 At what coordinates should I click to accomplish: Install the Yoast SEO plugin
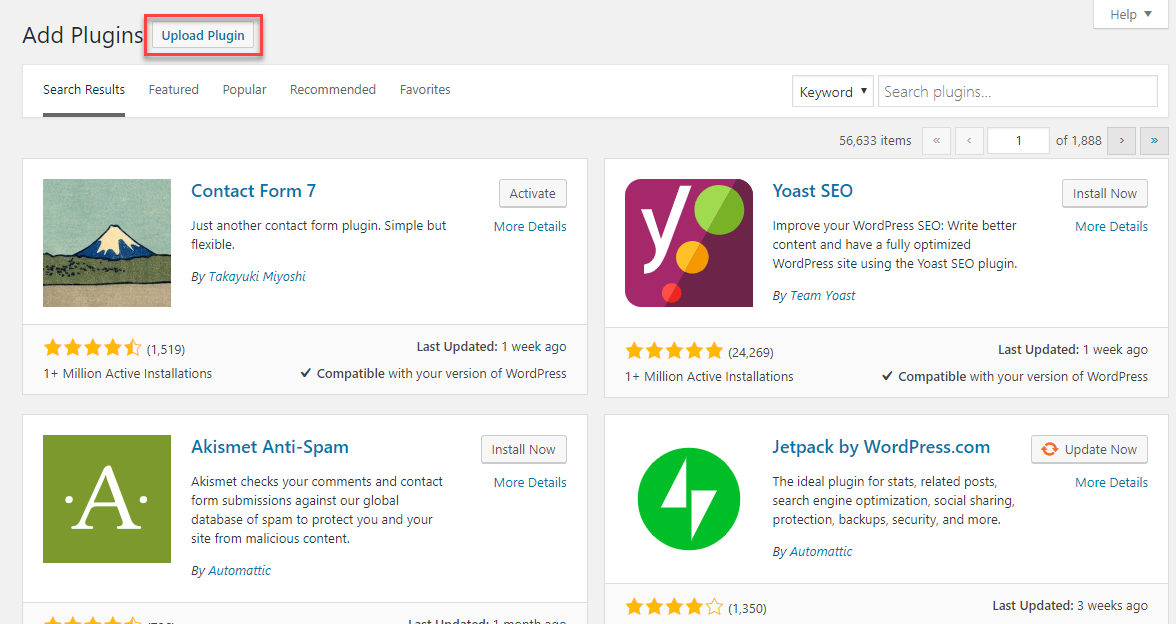coord(1105,194)
